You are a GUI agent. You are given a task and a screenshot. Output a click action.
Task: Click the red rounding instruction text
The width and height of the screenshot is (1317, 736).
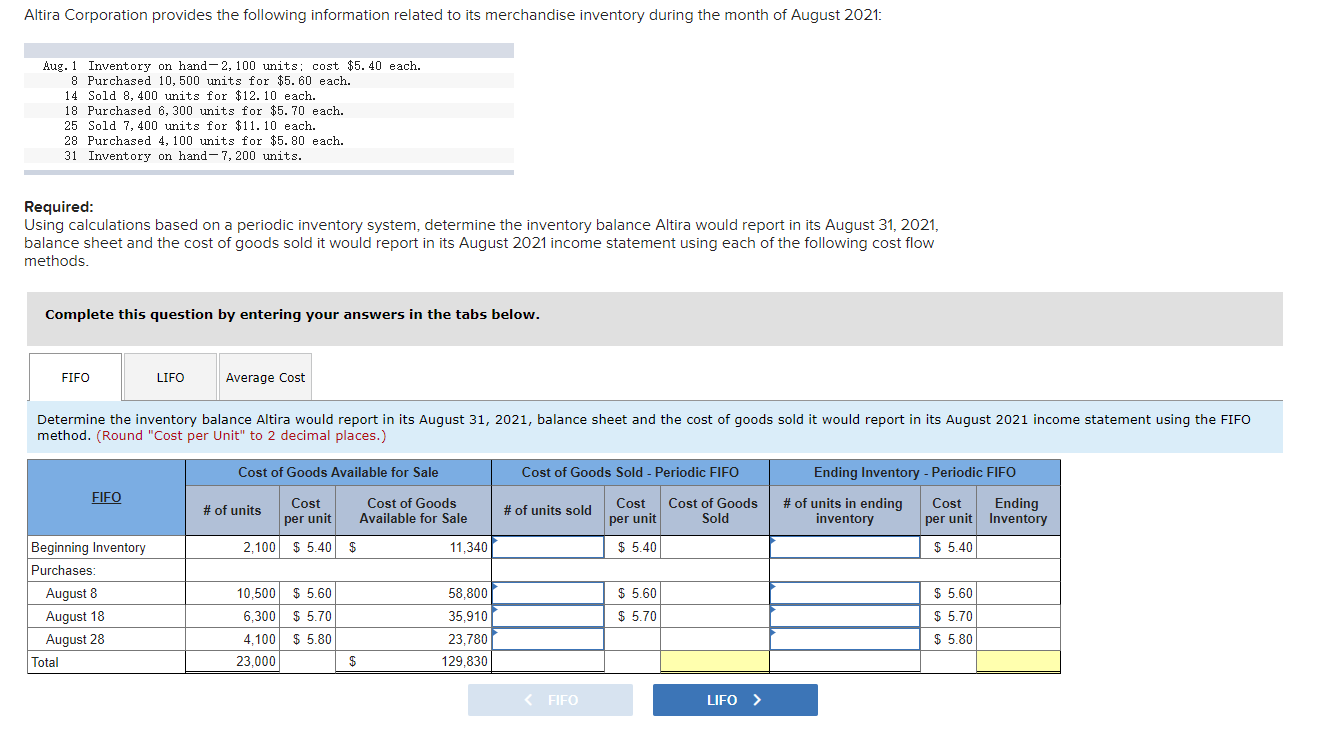[241, 436]
